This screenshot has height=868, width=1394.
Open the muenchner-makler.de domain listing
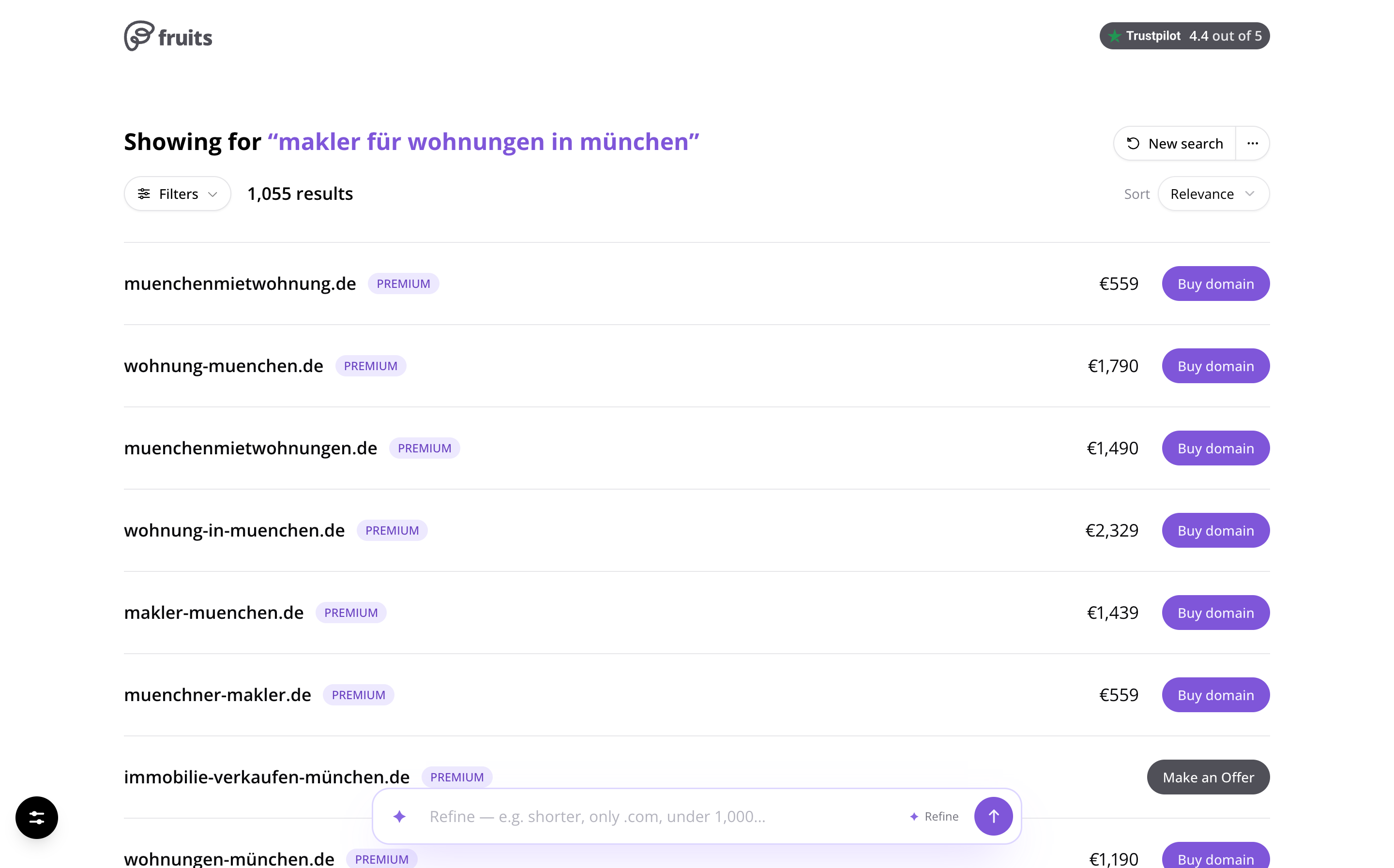pos(218,695)
